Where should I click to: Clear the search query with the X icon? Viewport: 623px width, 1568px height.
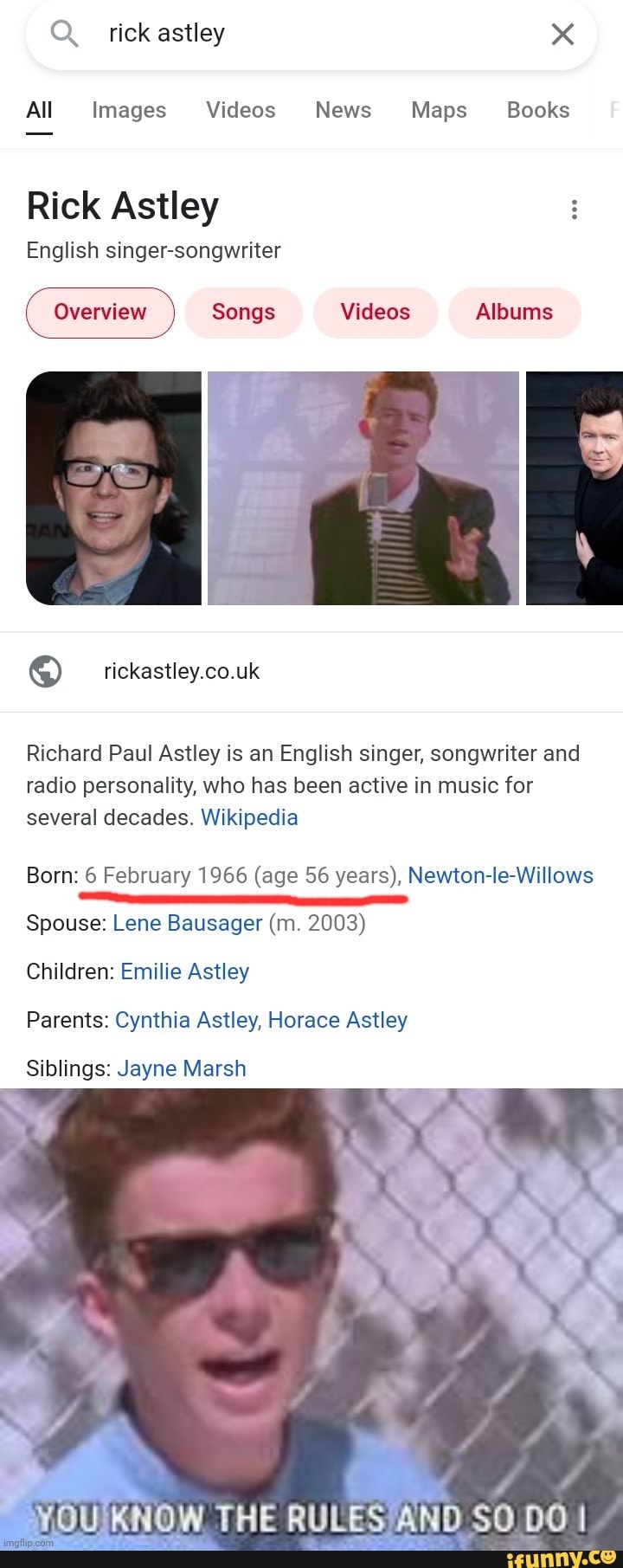[562, 33]
